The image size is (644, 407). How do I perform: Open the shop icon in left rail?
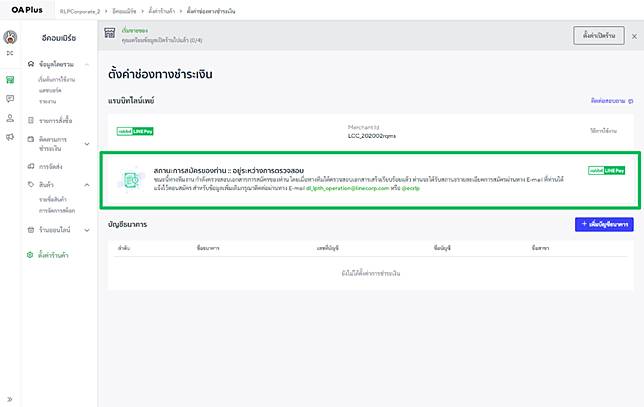pos(10,79)
